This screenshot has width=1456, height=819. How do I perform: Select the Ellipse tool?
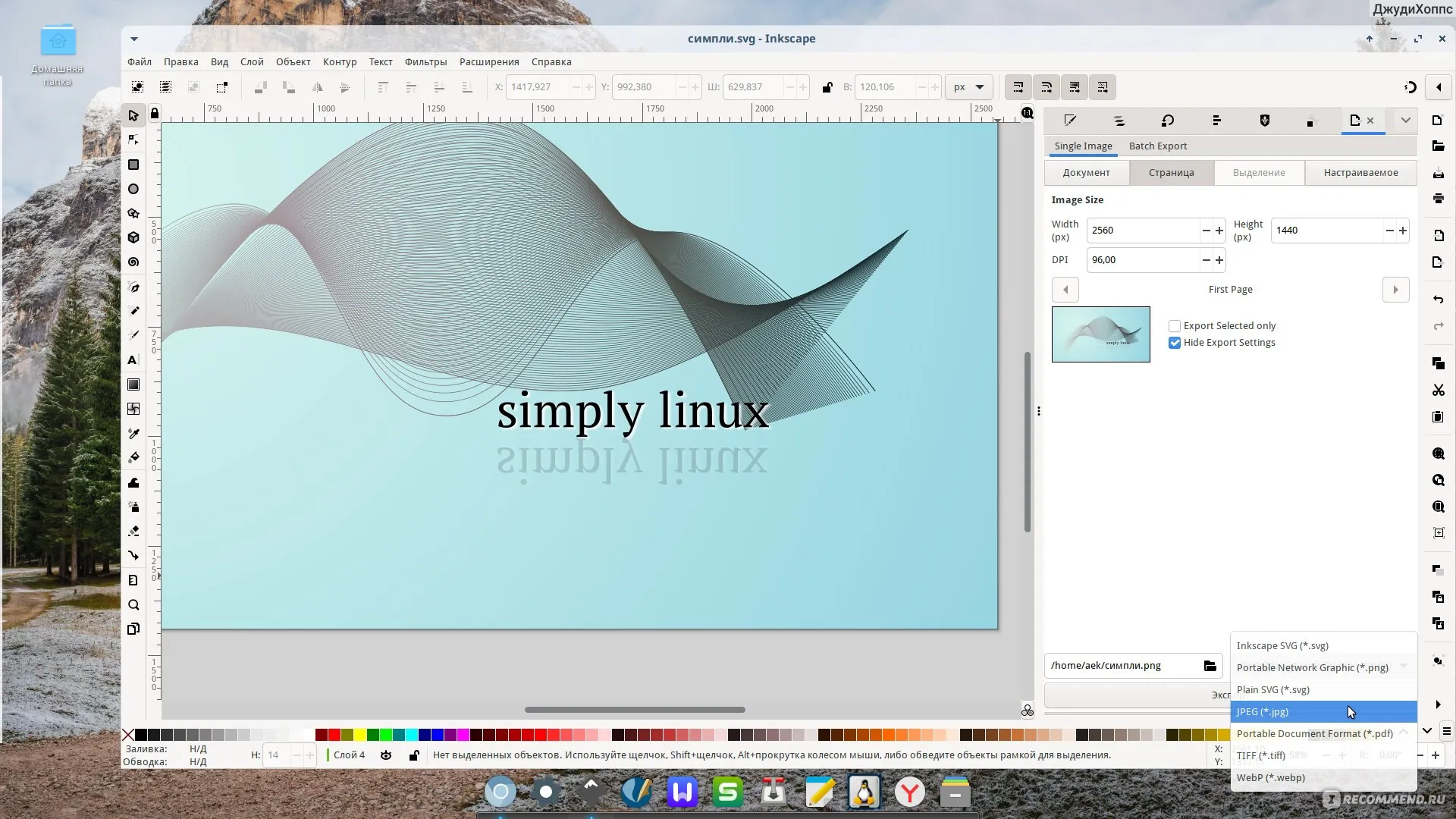[133, 189]
